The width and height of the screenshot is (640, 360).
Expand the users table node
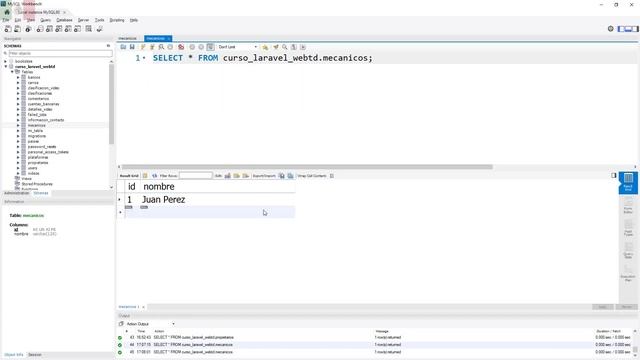click(18, 168)
